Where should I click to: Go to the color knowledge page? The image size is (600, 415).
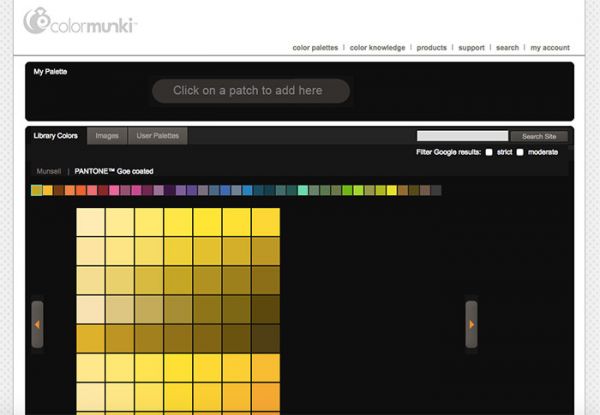(x=377, y=47)
